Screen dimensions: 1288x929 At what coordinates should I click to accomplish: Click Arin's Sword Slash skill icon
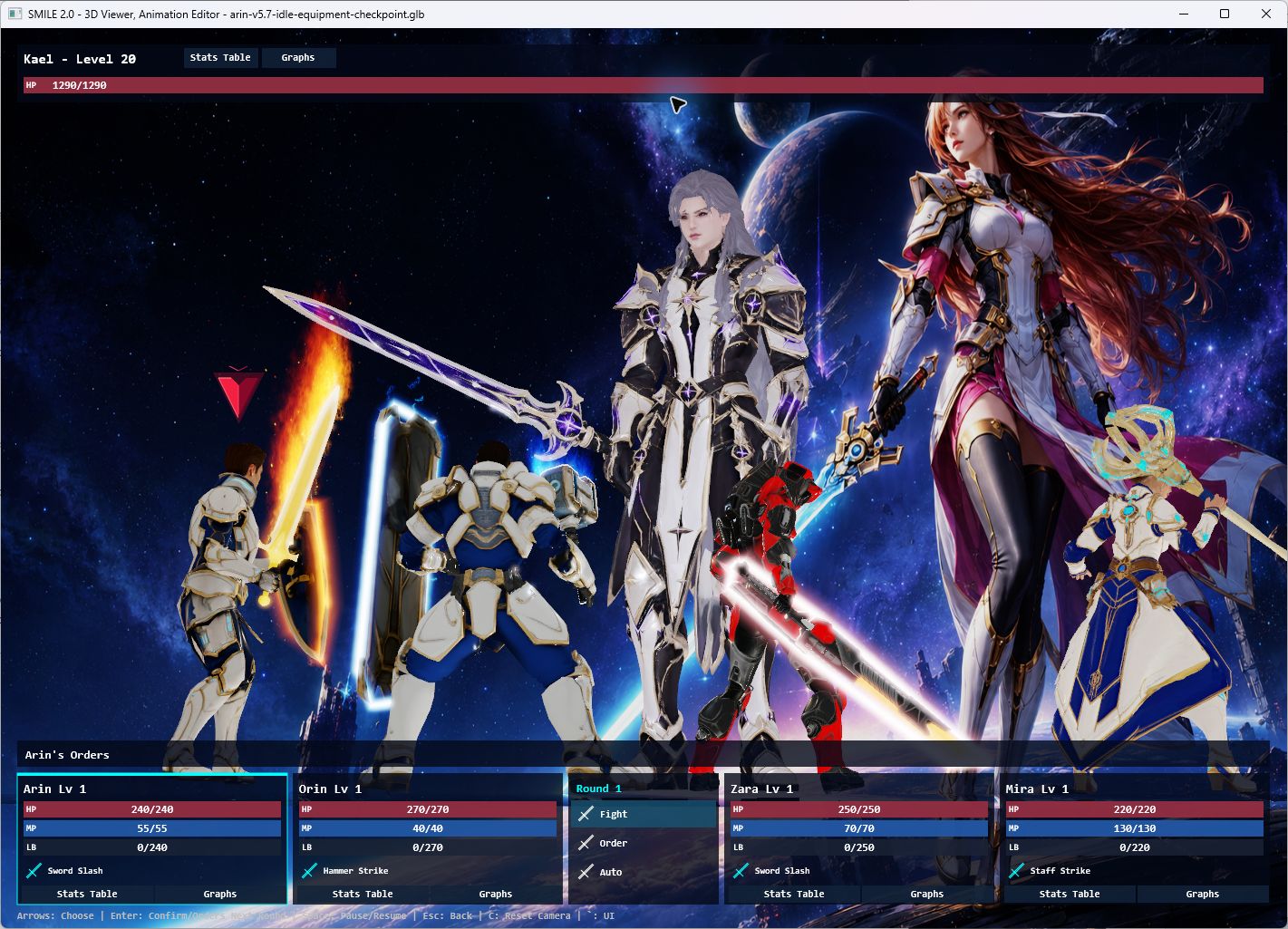tap(34, 870)
